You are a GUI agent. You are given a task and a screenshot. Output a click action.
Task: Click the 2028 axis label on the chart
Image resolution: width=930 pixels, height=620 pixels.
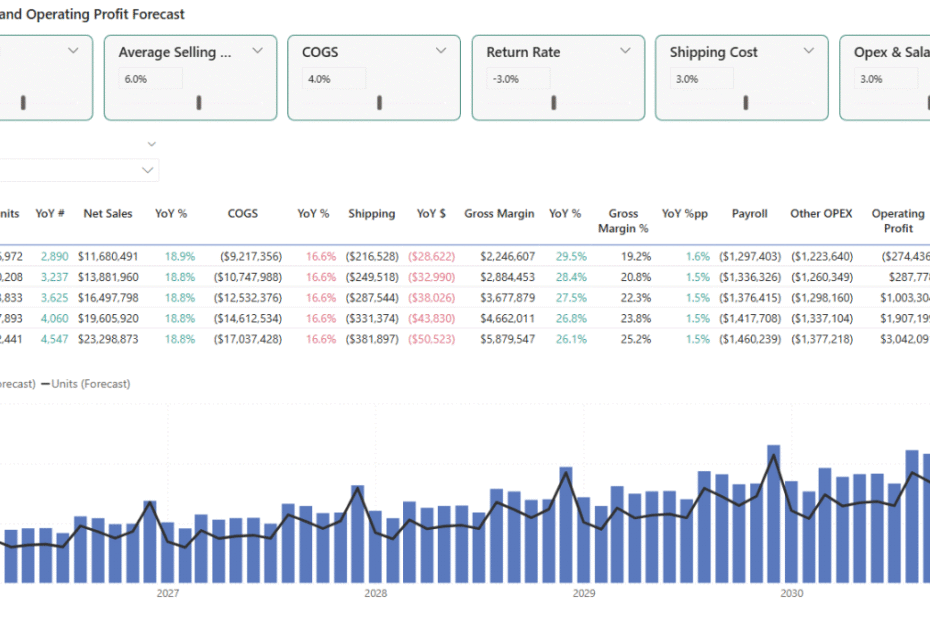coord(375,592)
